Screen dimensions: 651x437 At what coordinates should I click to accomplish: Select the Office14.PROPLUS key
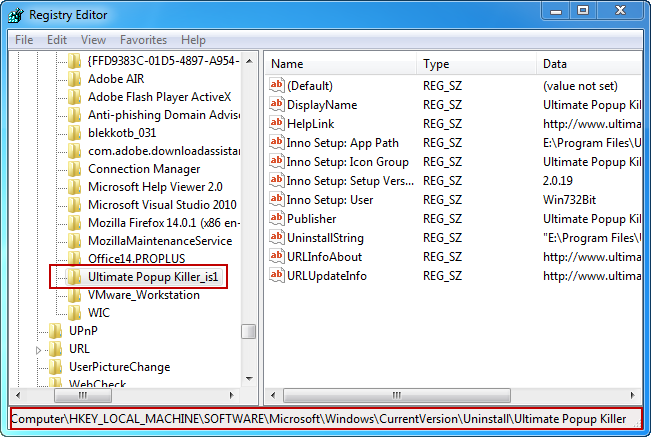(137, 259)
